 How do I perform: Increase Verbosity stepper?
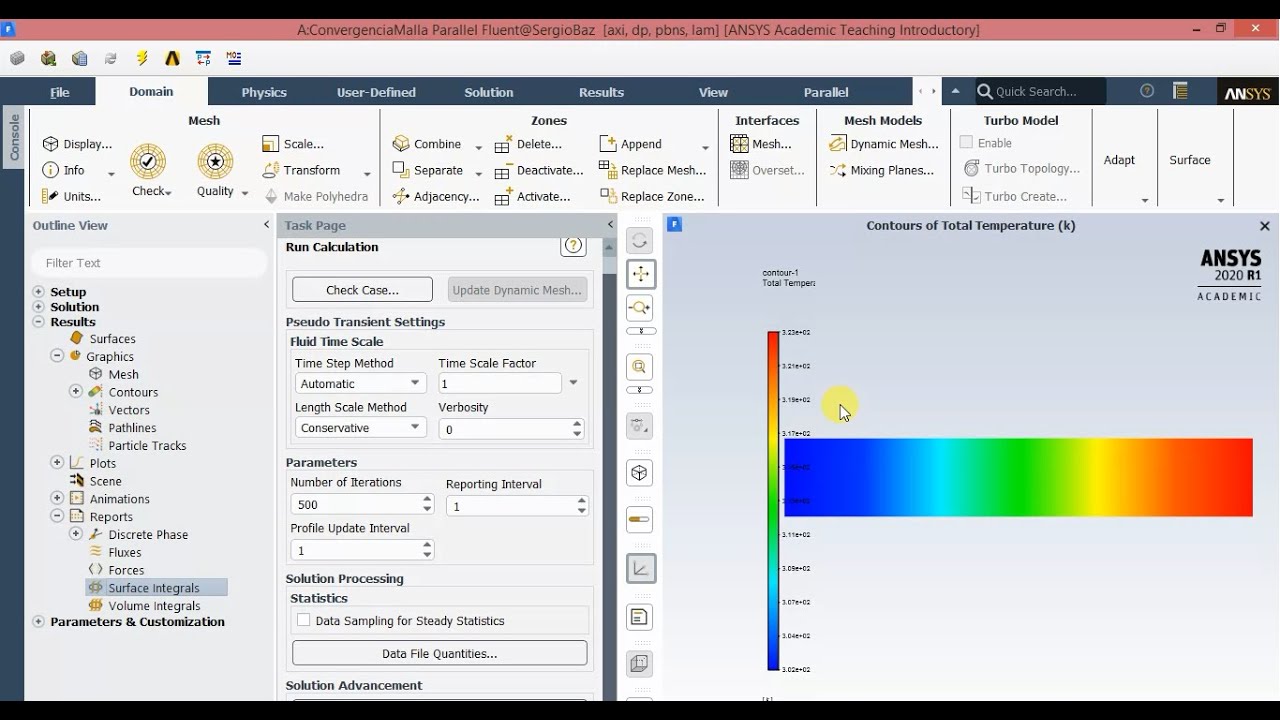tap(577, 424)
